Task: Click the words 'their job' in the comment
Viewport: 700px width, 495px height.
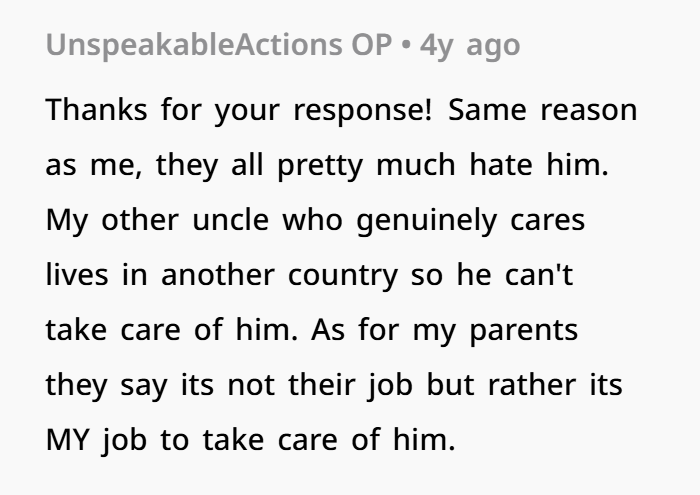Action: pyautogui.click(x=350, y=386)
